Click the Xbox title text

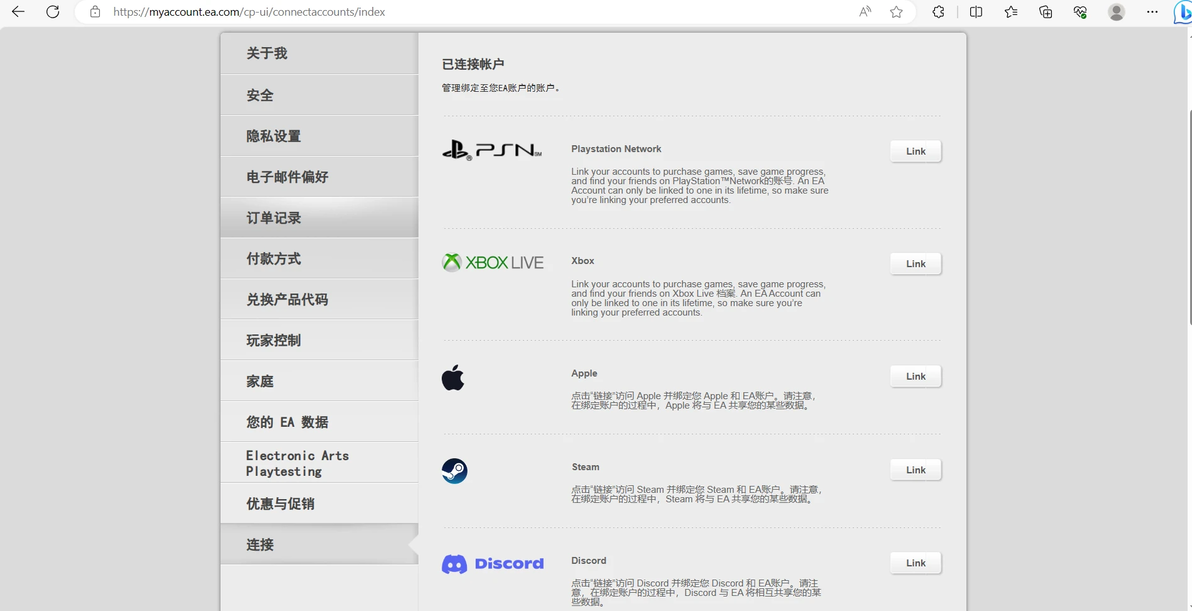[582, 261]
